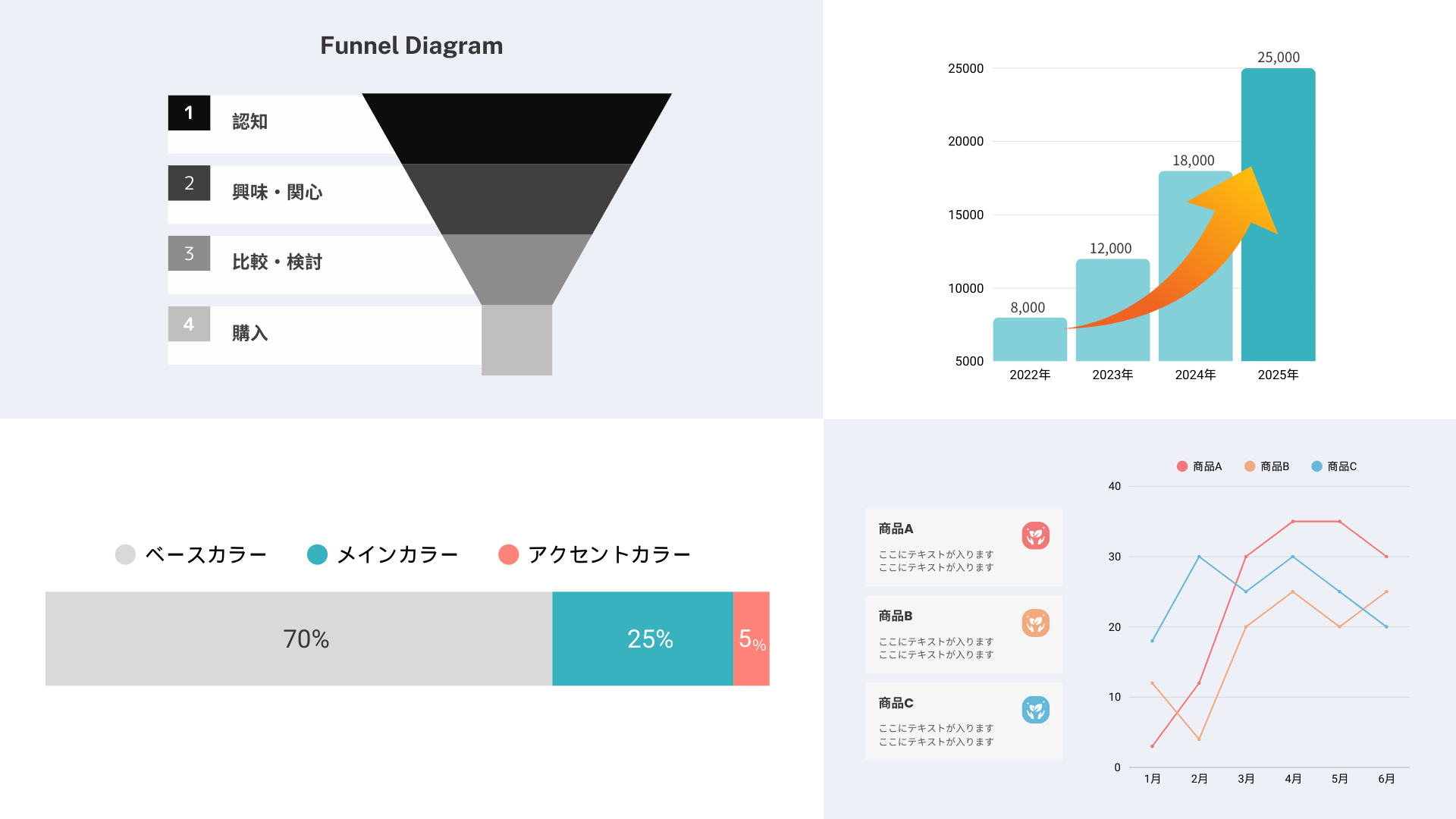Image resolution: width=1456 pixels, height=819 pixels.
Task: Click the Funnel Diagram title text
Action: pyautogui.click(x=411, y=45)
